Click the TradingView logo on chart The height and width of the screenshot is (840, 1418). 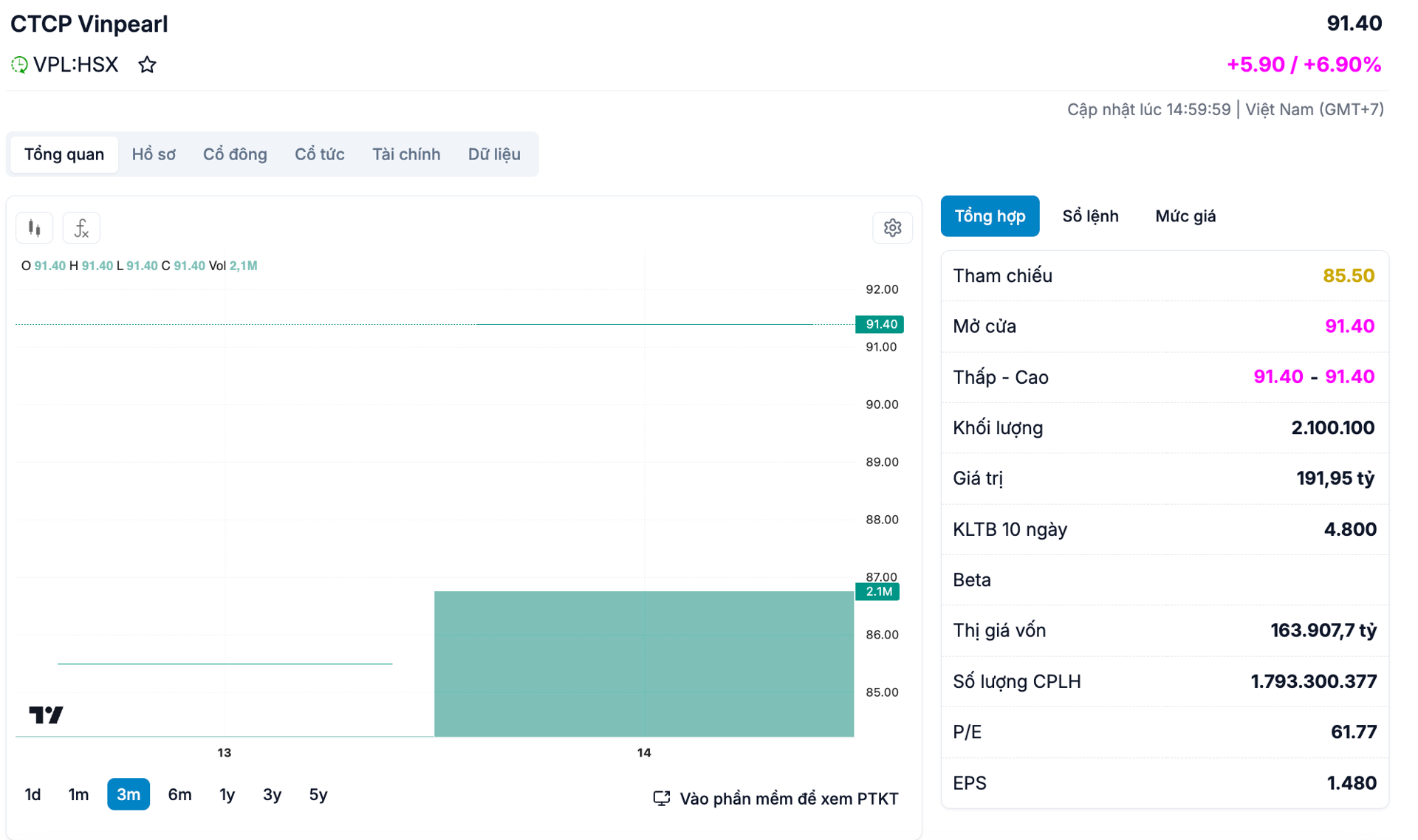pyautogui.click(x=46, y=715)
